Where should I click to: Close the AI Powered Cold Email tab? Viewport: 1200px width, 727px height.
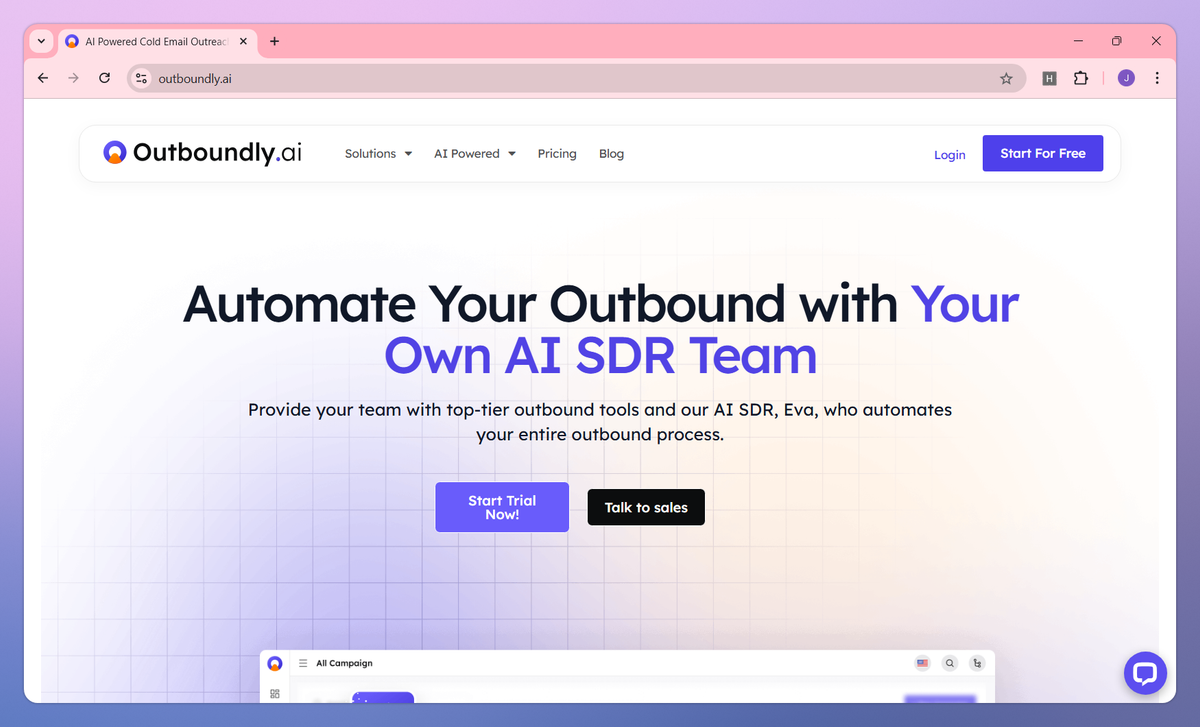tap(244, 41)
